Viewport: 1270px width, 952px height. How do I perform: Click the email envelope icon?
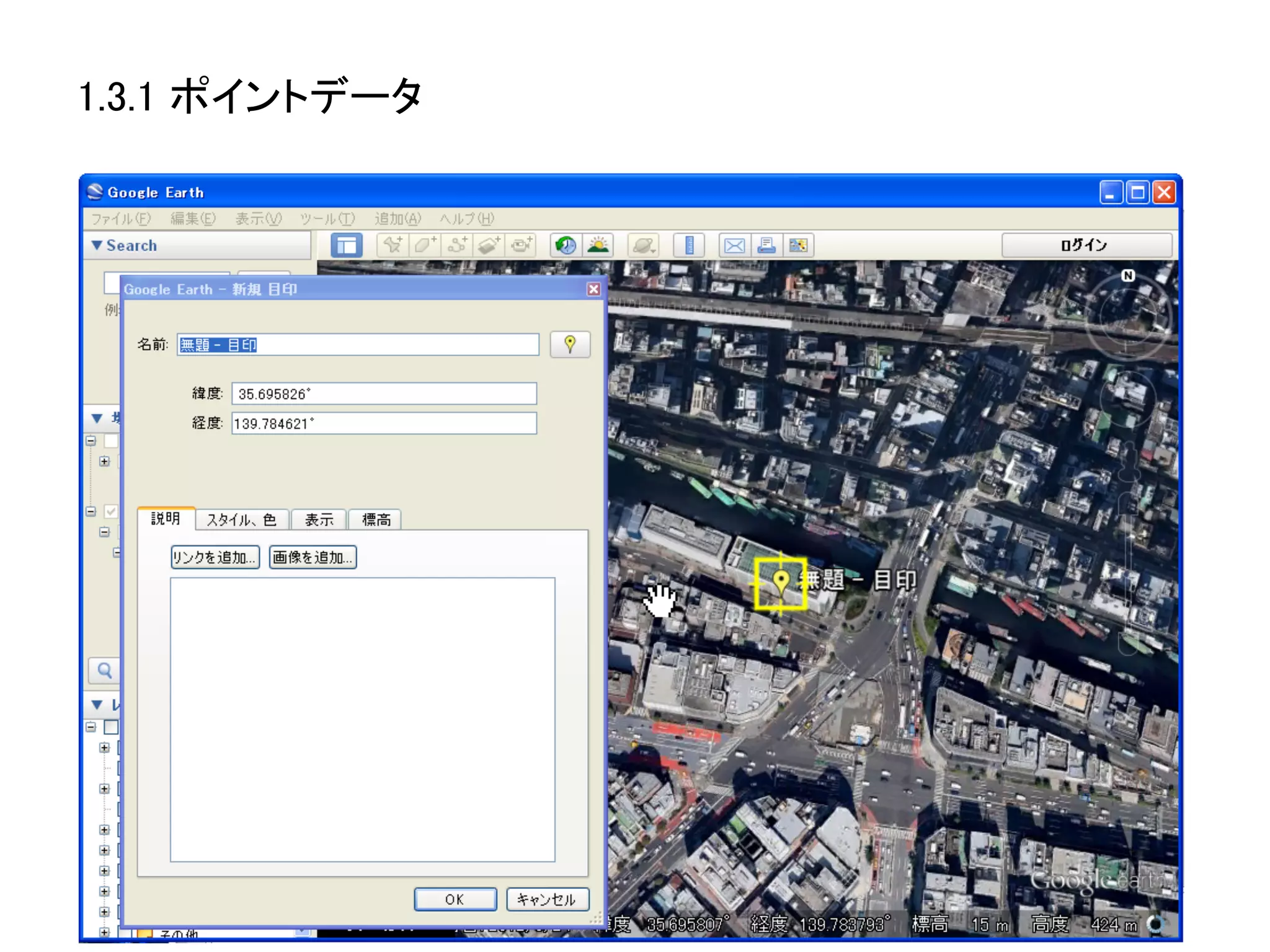click(734, 245)
